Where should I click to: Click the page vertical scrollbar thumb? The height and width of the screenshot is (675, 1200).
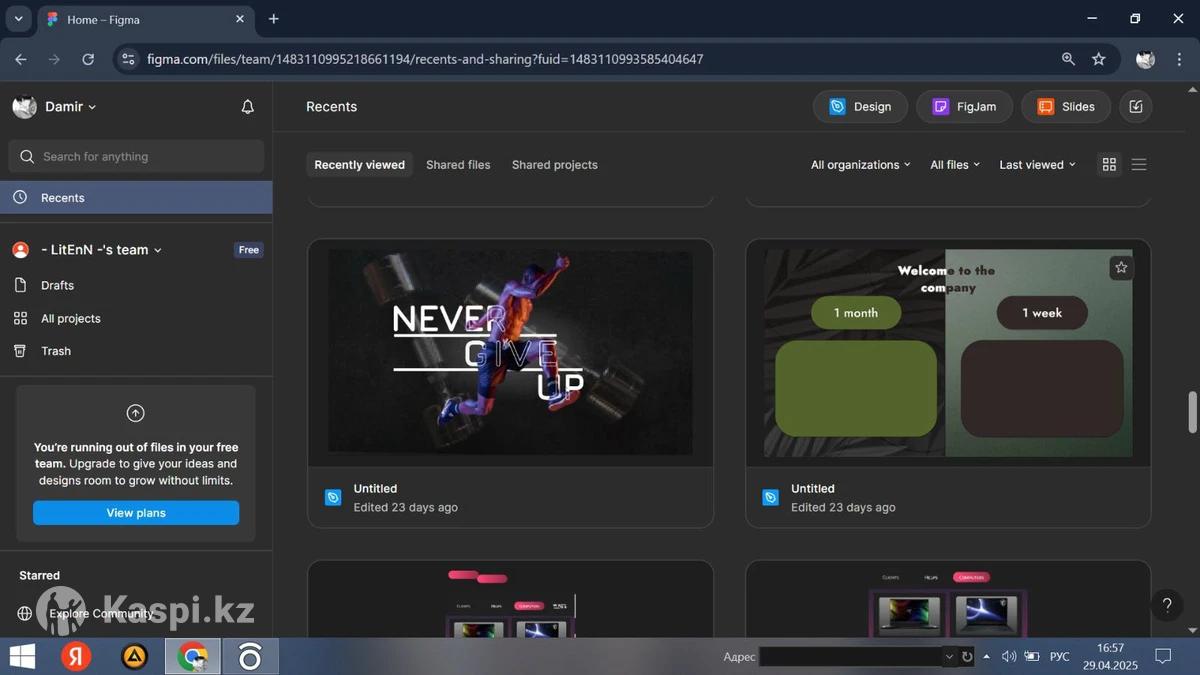[x=1192, y=412]
